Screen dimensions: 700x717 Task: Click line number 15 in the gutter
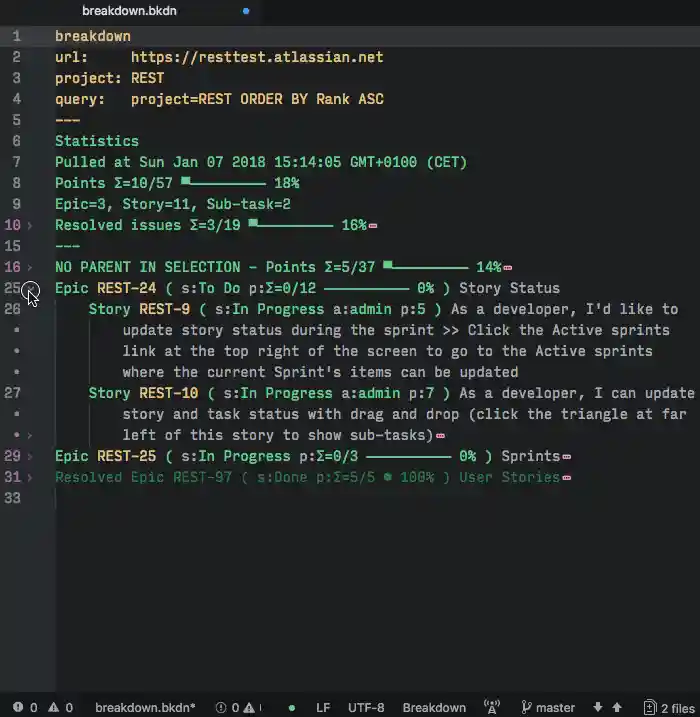click(x=12, y=246)
